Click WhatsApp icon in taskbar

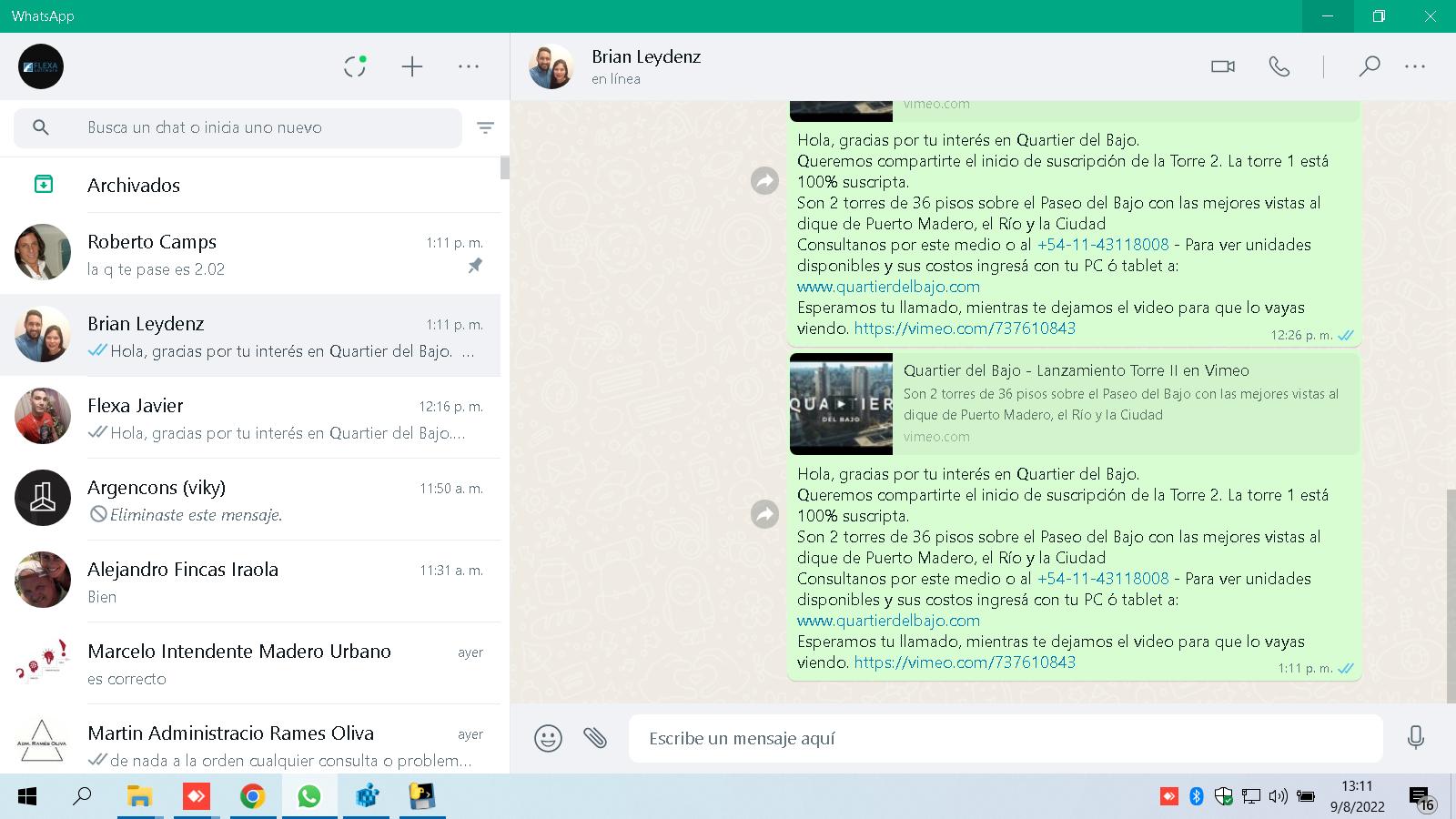click(x=308, y=797)
